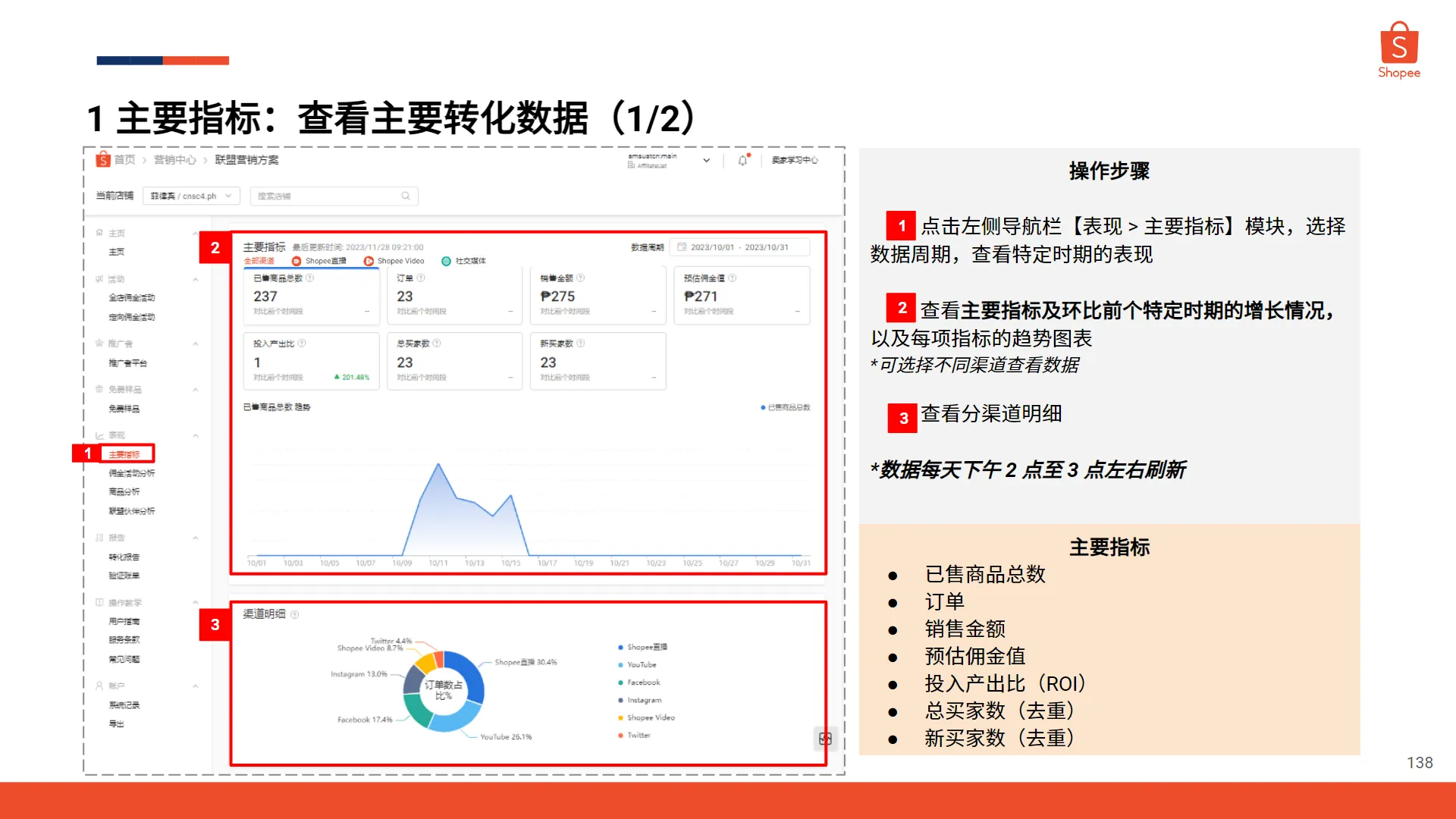Expand the amsuatcn:main account dropdown
1456x819 pixels.
pos(705,161)
